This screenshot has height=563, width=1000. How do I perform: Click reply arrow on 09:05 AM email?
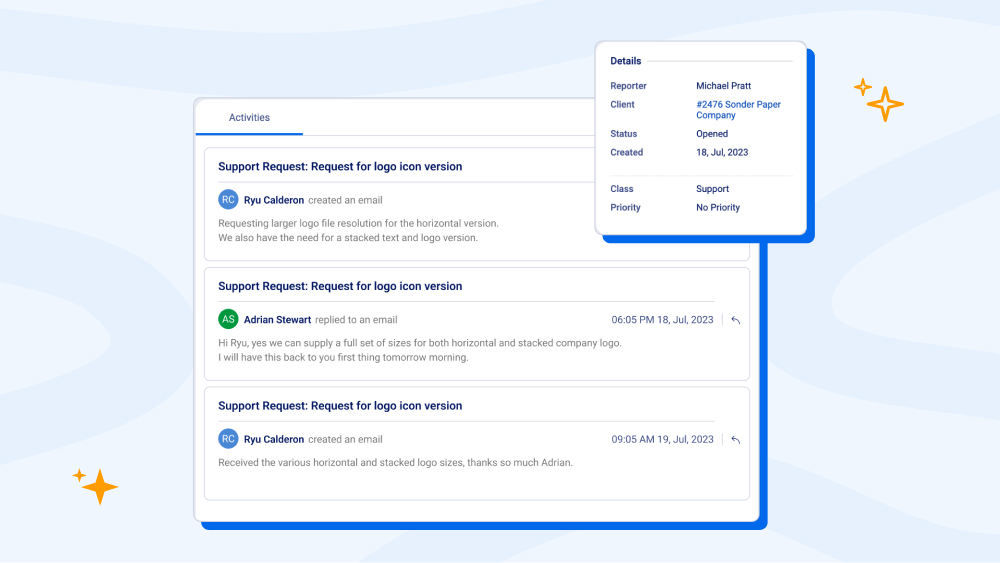[735, 440]
